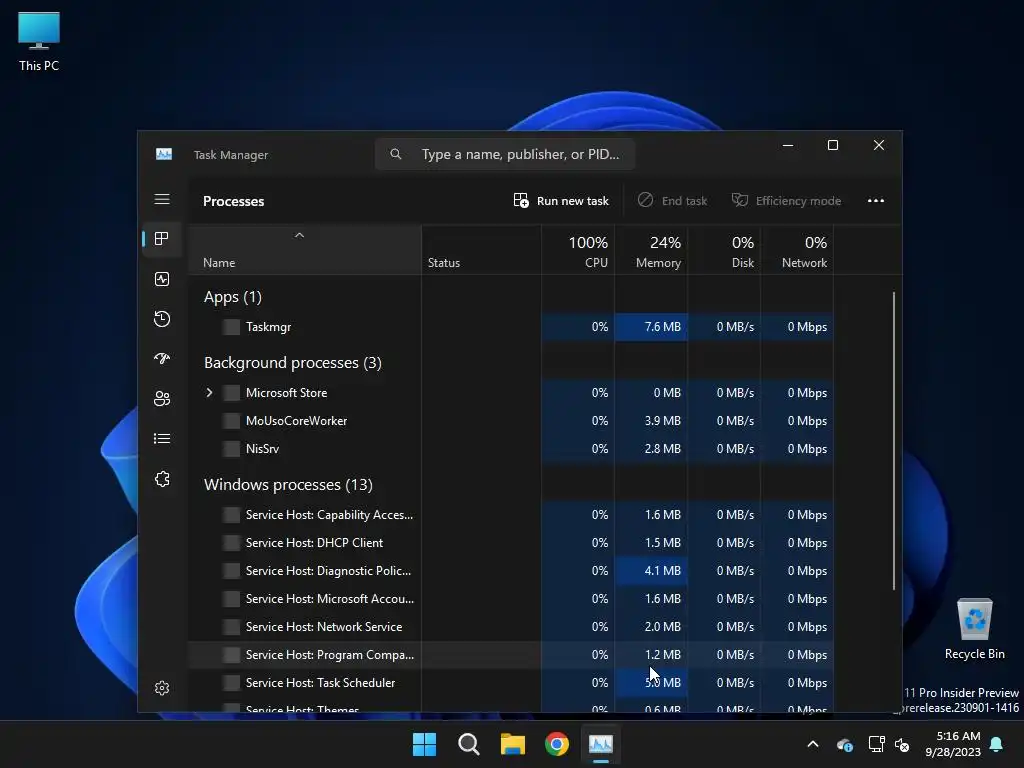The width and height of the screenshot is (1024, 768).
Task: Open Task Manager Settings gear icon
Action: point(162,688)
